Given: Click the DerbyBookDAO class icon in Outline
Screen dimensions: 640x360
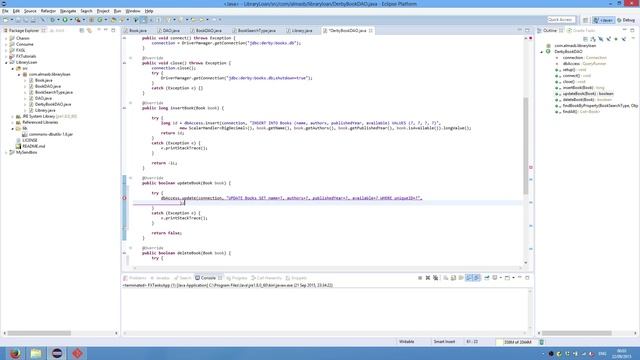Looking at the screenshot, I should coord(549,51).
